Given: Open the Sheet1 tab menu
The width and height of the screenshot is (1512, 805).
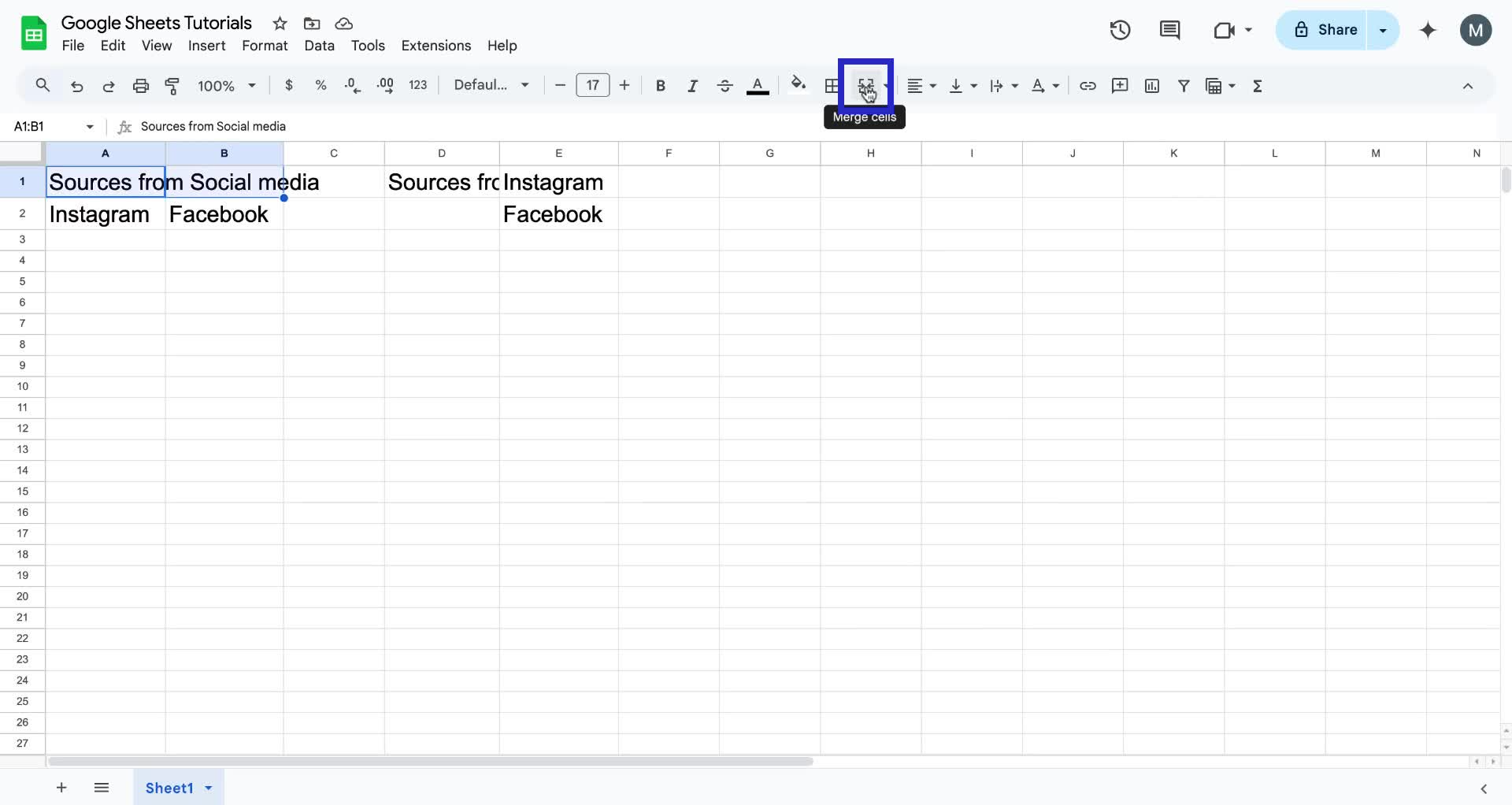Looking at the screenshot, I should pos(207,788).
